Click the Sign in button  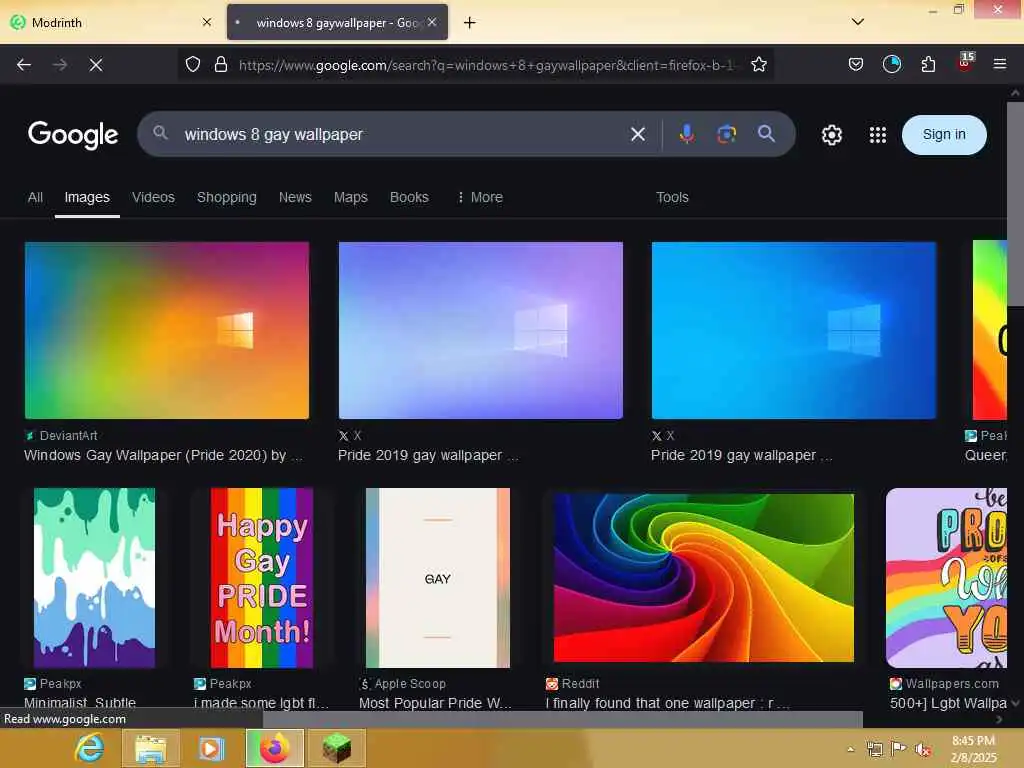click(x=944, y=135)
